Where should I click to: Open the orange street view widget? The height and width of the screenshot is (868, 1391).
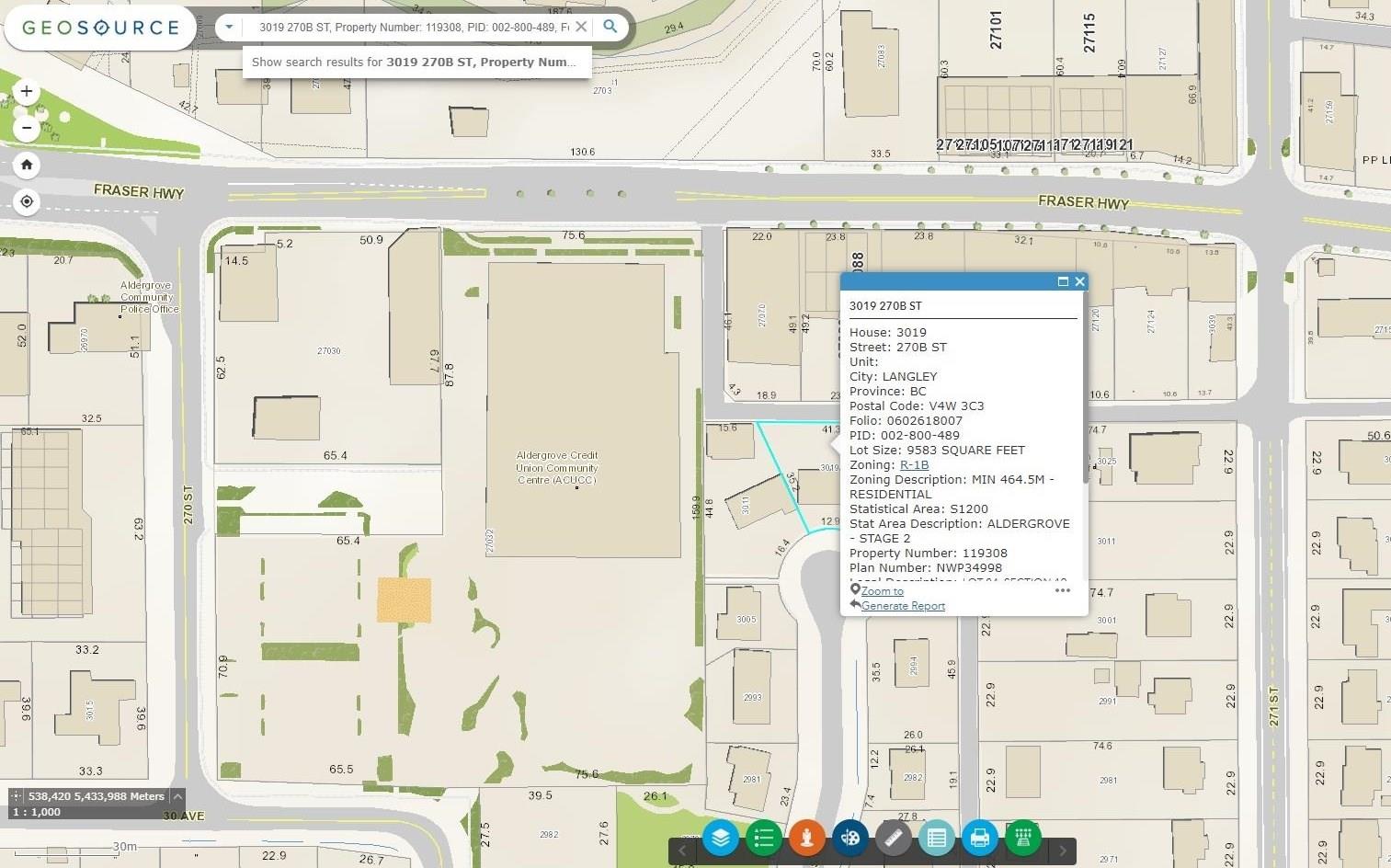806,838
